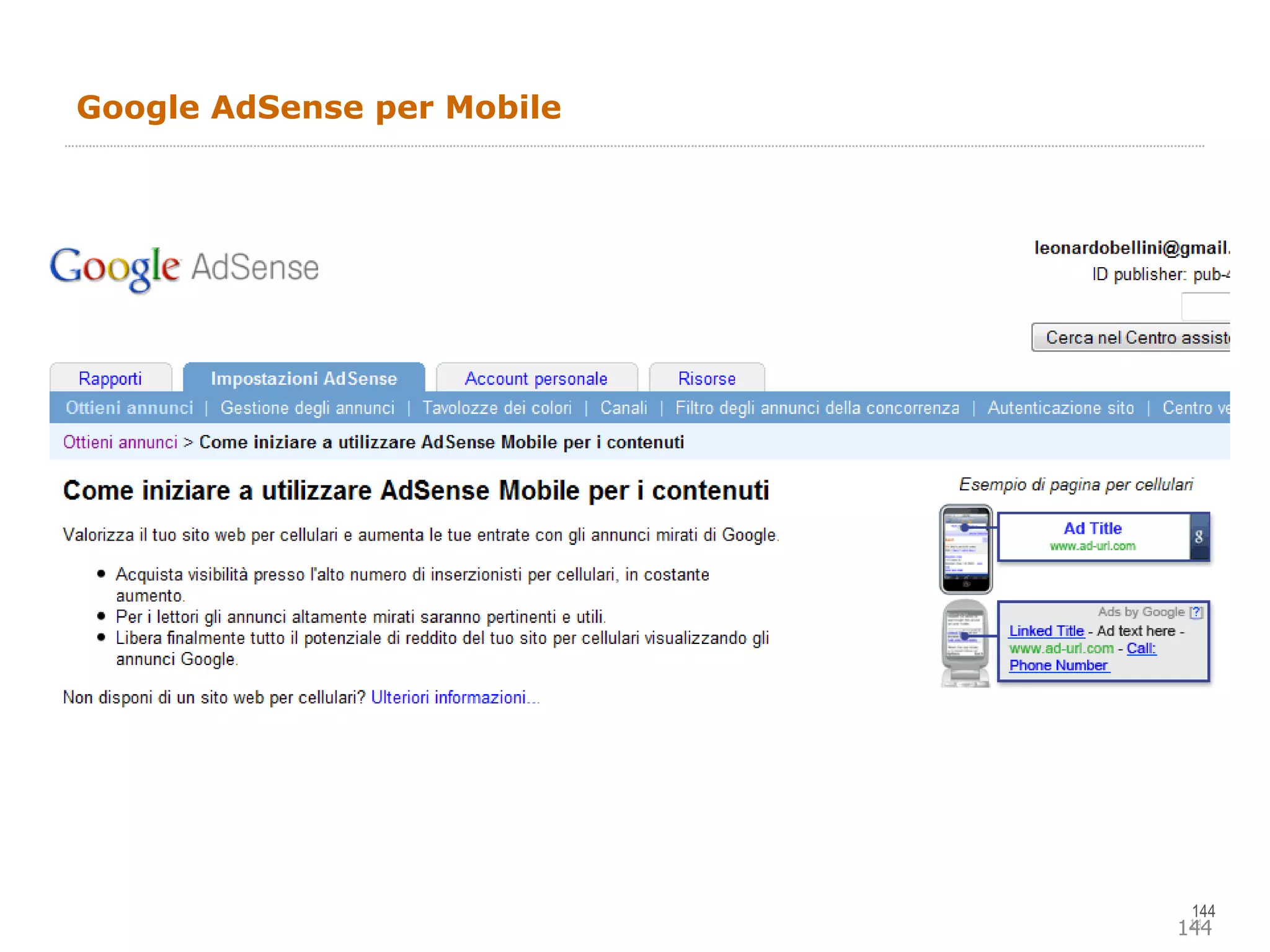Click the leonardobellini@gmail account text
1270x952 pixels.
(x=1132, y=248)
